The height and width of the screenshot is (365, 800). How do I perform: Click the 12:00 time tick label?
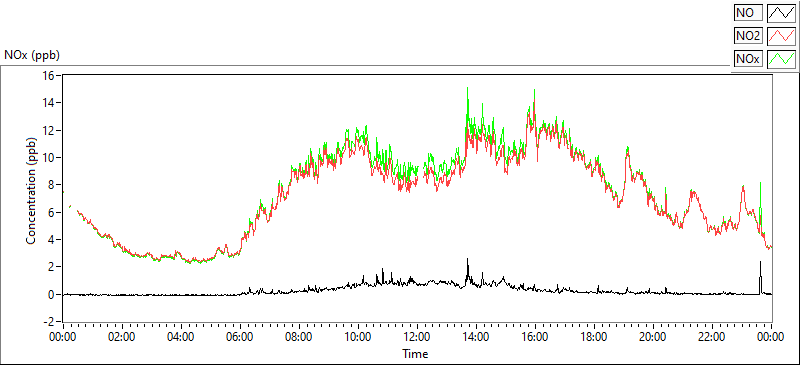click(x=417, y=337)
